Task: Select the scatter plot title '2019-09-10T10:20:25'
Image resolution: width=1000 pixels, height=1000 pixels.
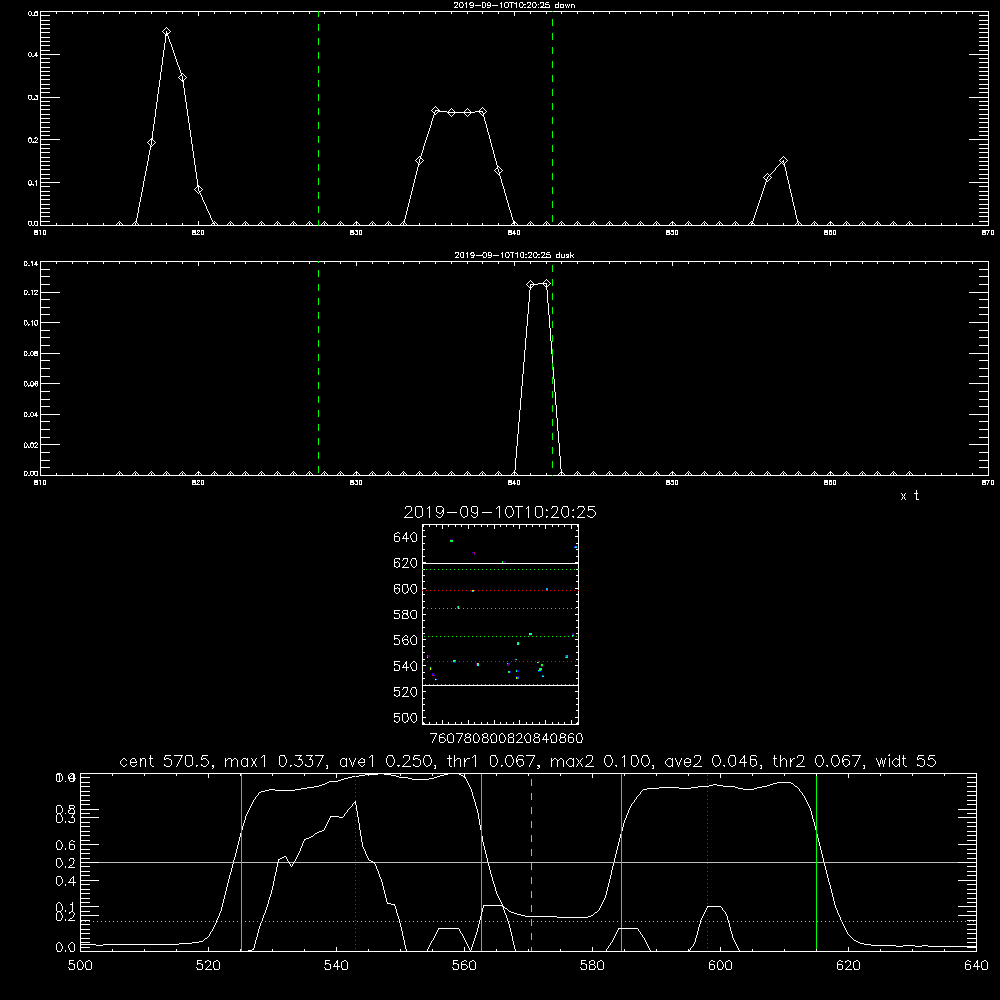Action: click(500, 512)
